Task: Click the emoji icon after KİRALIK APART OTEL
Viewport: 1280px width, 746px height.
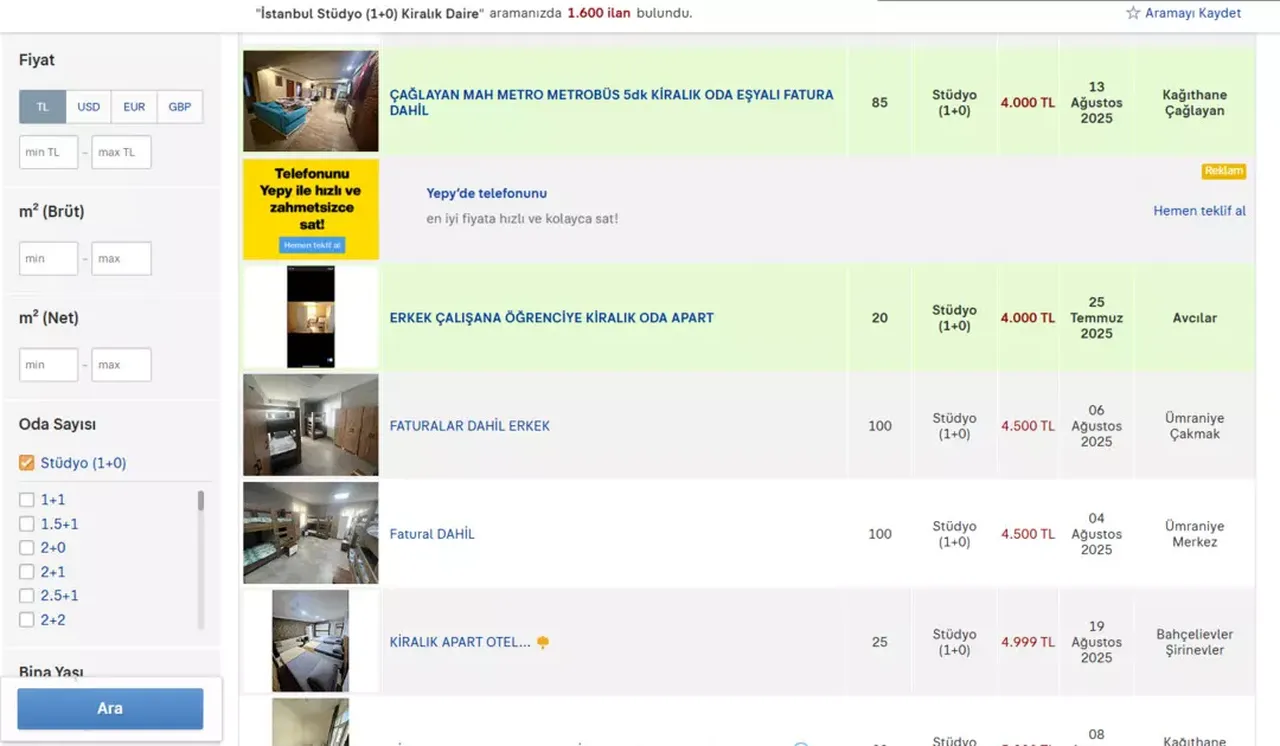Action: (543, 642)
